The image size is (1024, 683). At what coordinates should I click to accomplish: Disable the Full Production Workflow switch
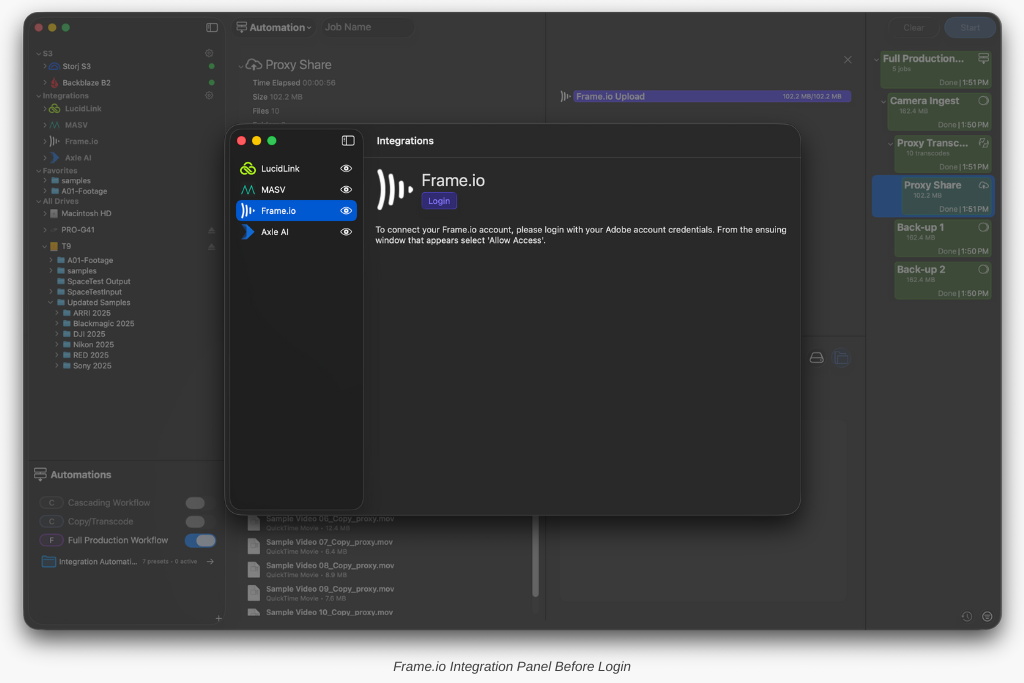click(x=200, y=540)
